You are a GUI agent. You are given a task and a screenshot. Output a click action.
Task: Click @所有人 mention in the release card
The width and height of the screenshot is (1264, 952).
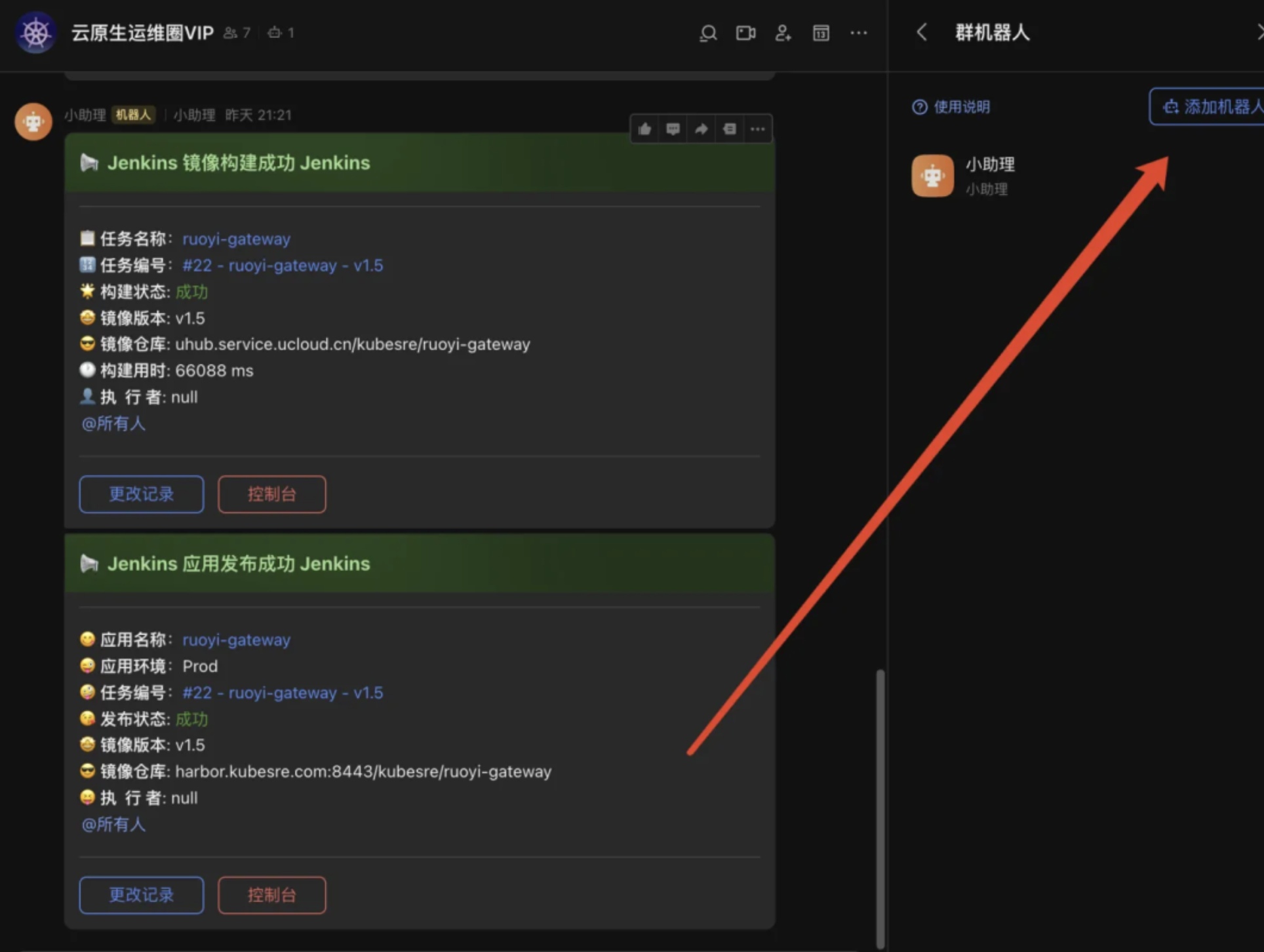pos(113,824)
